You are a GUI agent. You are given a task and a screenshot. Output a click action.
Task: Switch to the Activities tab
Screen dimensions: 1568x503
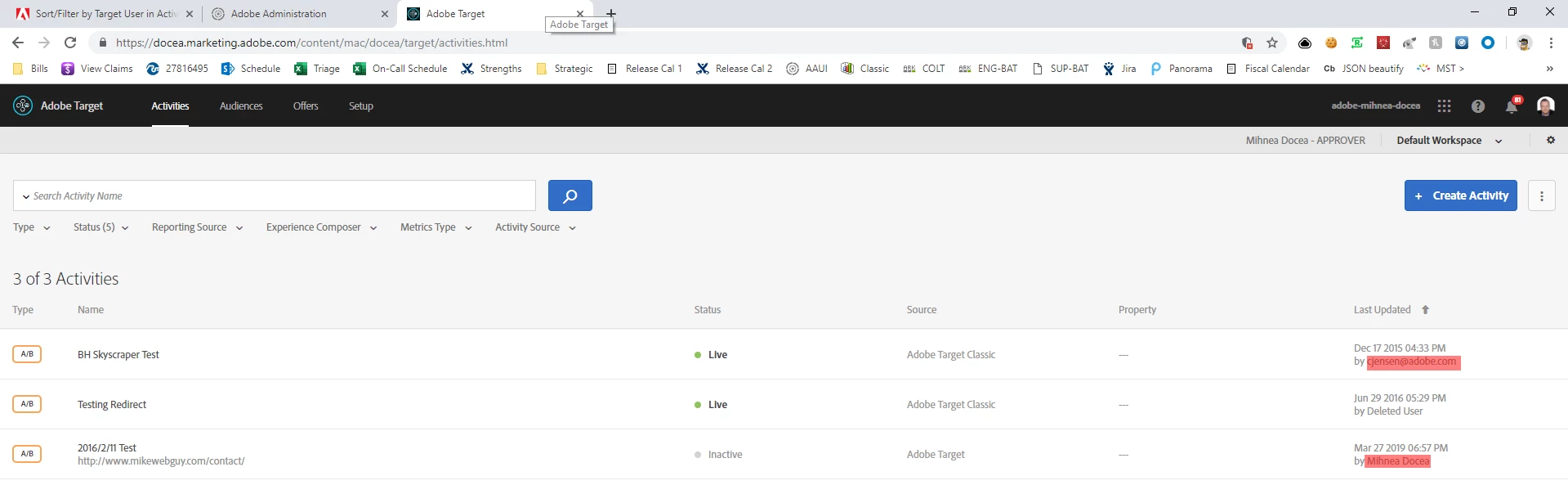[170, 106]
